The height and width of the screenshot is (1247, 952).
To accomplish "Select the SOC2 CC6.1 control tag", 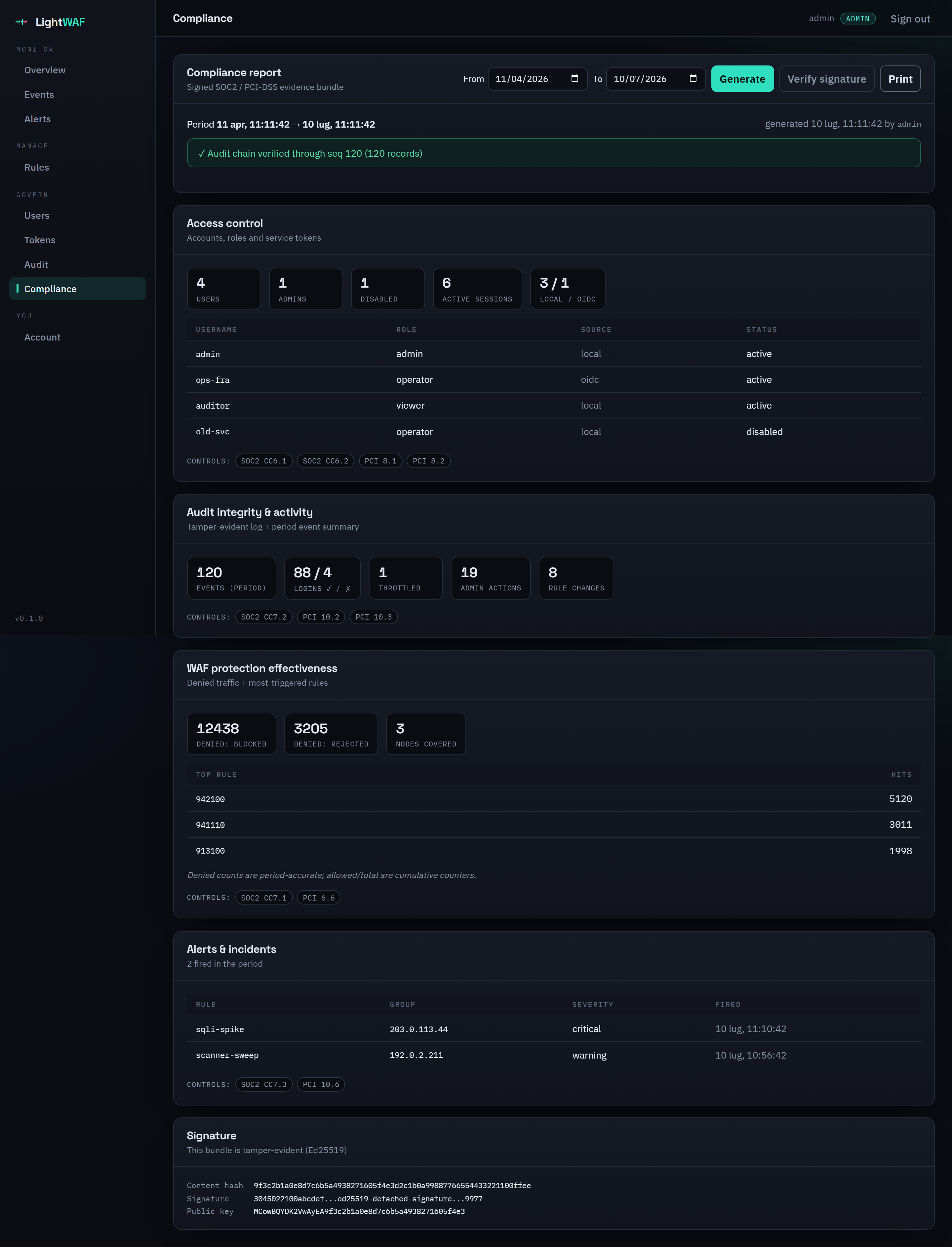I will pyautogui.click(x=263, y=461).
